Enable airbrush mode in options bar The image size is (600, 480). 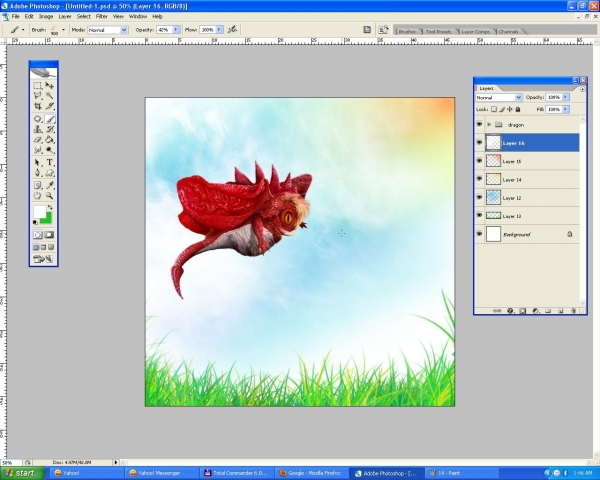click(232, 29)
